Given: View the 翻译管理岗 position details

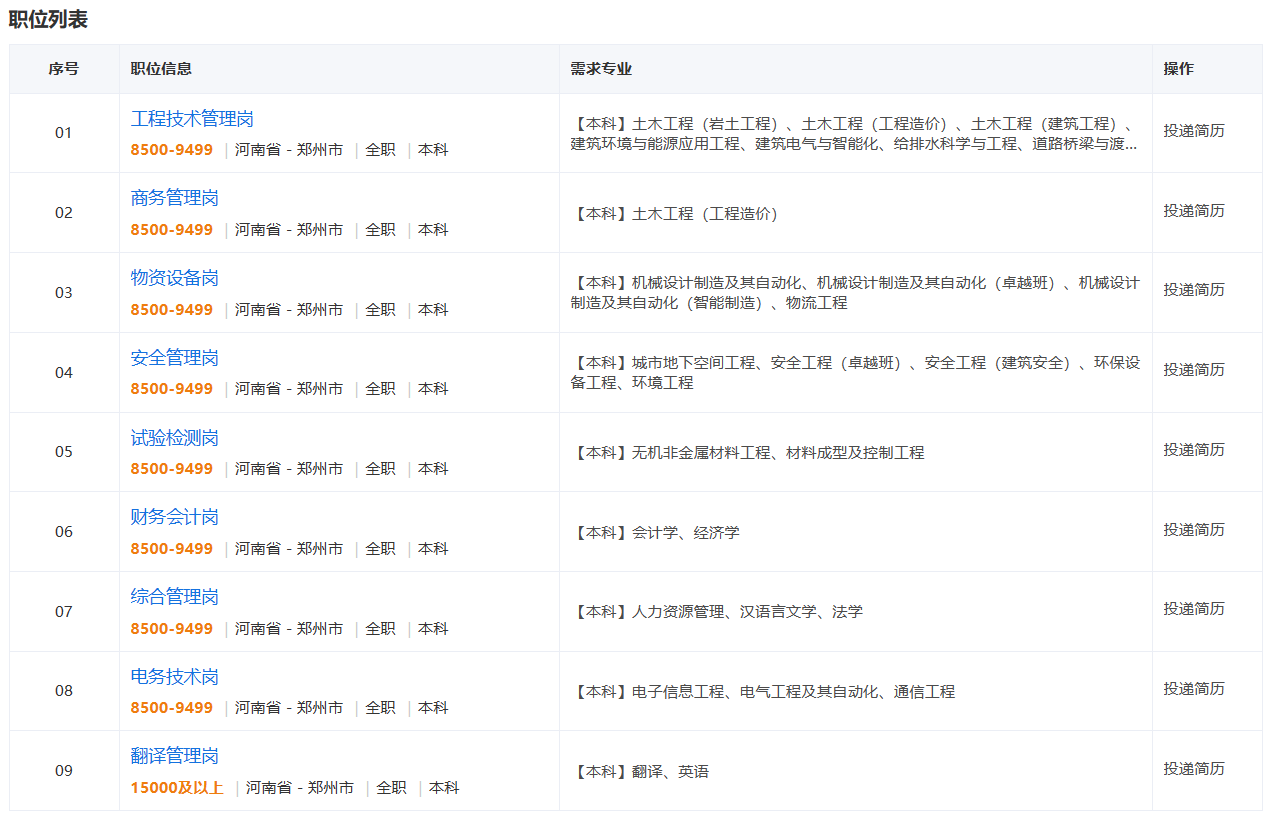Looking at the screenshot, I should coord(174,756).
